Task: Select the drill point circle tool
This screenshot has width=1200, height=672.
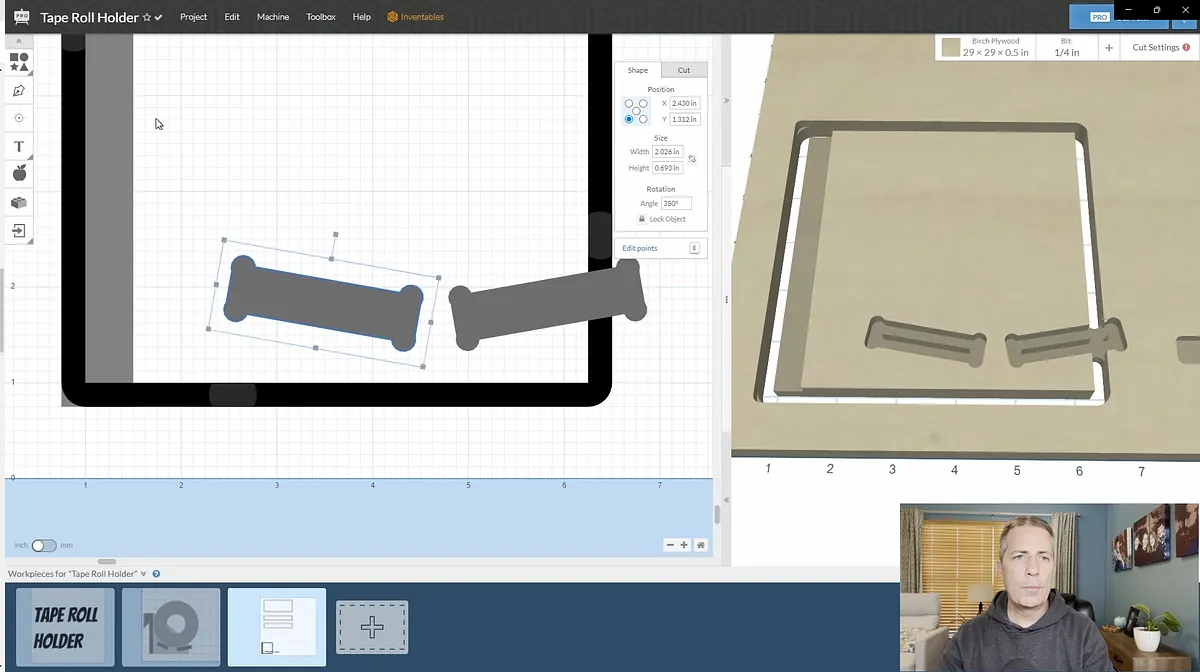Action: tap(18, 118)
